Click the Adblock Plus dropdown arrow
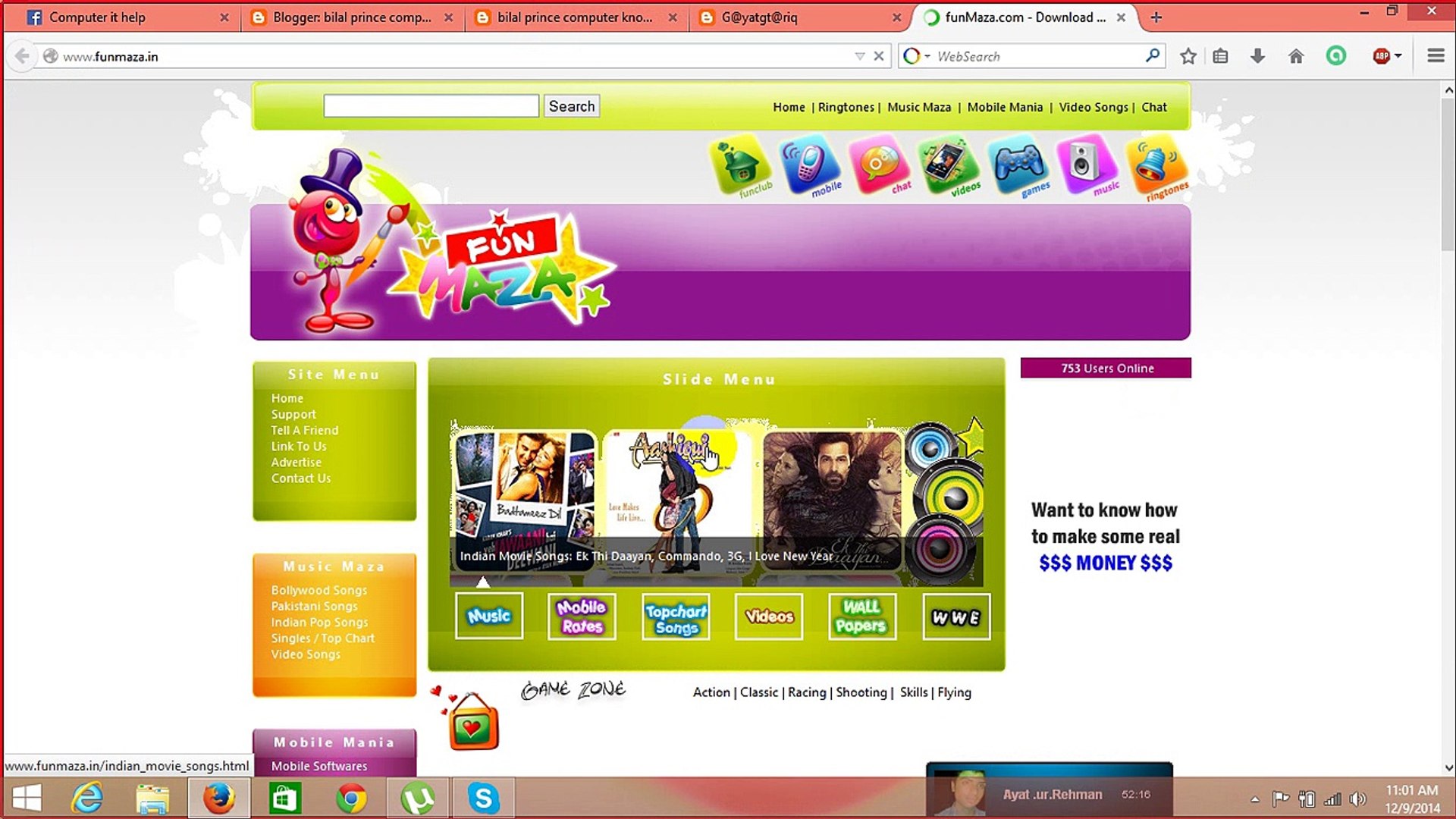 coord(1398,56)
